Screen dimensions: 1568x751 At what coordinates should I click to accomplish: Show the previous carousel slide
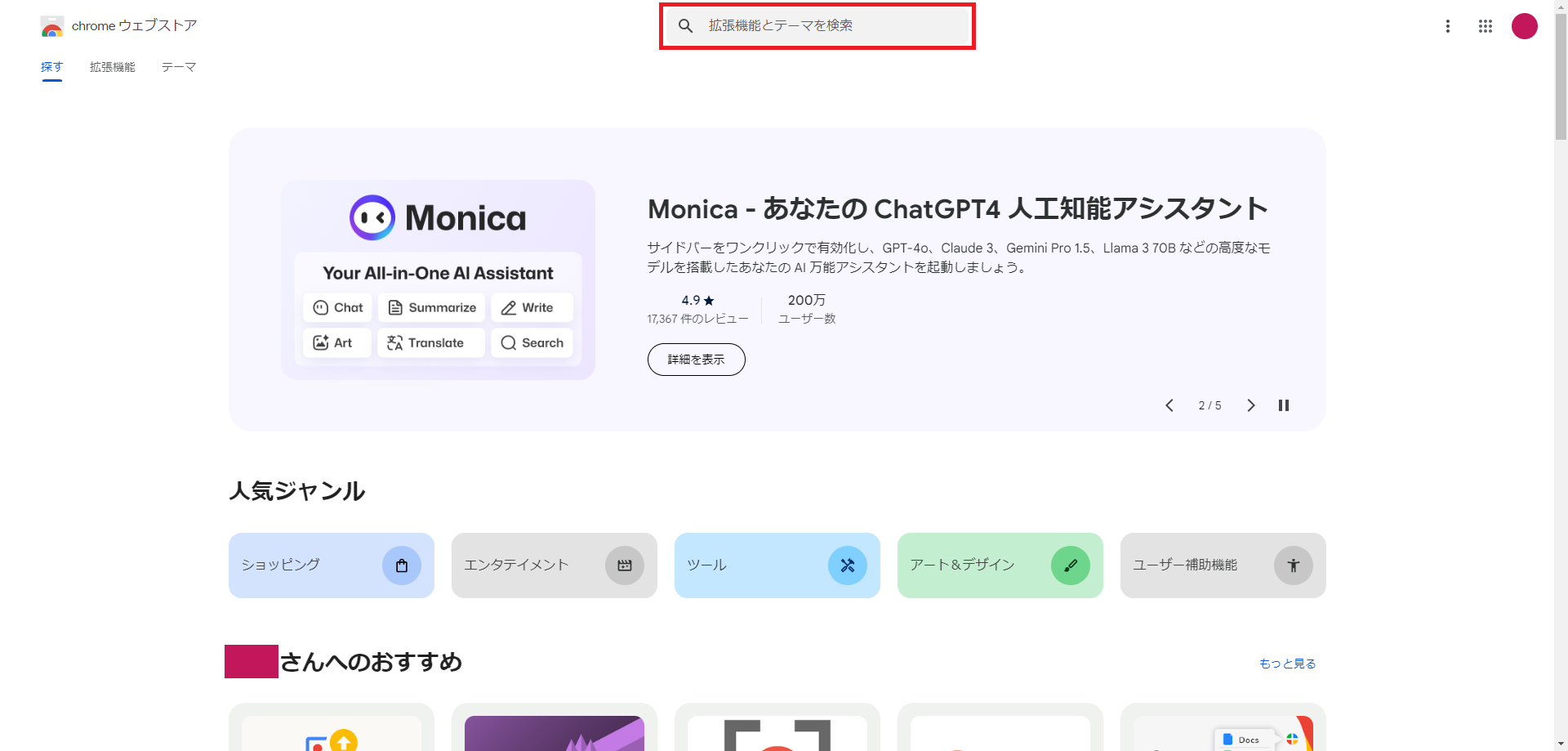(1169, 405)
